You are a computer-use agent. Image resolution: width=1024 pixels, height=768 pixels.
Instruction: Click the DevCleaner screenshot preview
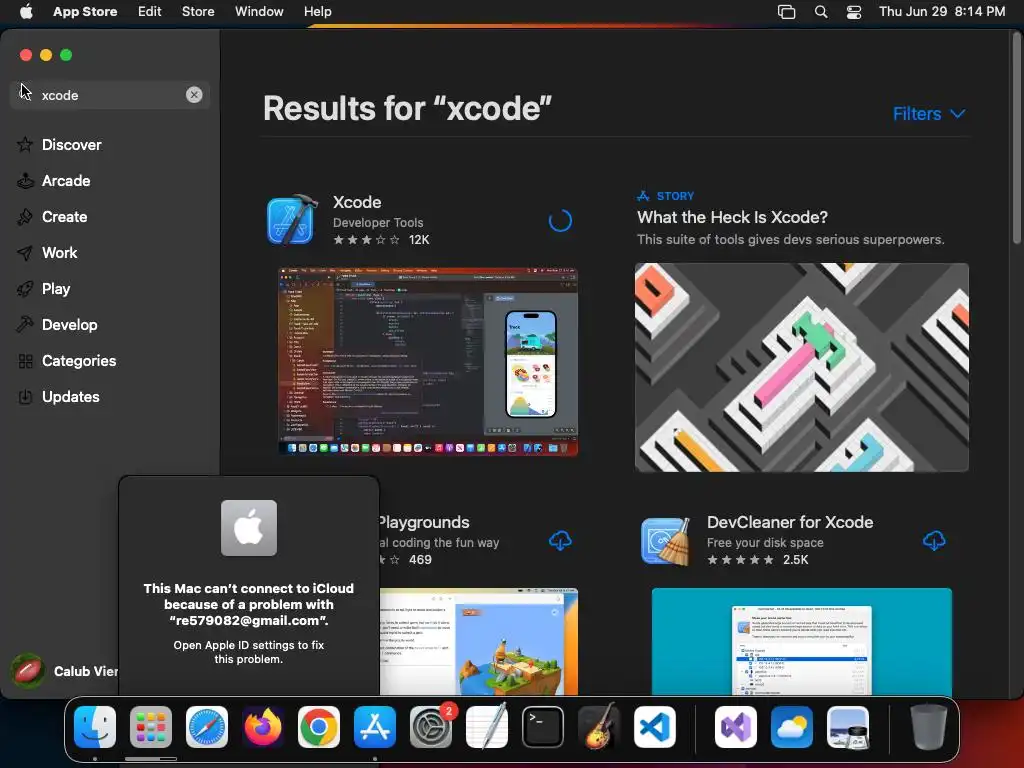coord(801,641)
